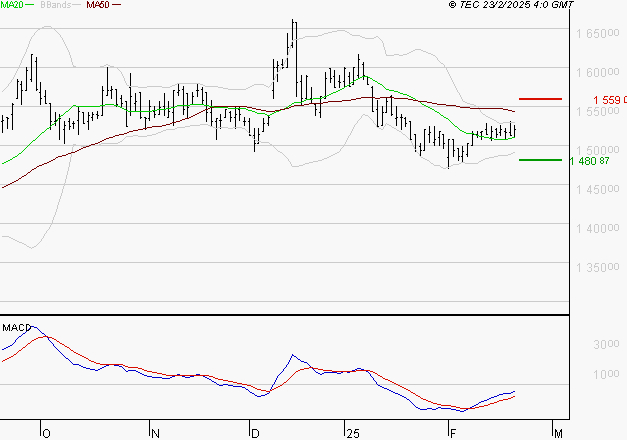The height and width of the screenshot is (440, 627).
Task: Click the M month marker on time axis
Action: coord(558,434)
